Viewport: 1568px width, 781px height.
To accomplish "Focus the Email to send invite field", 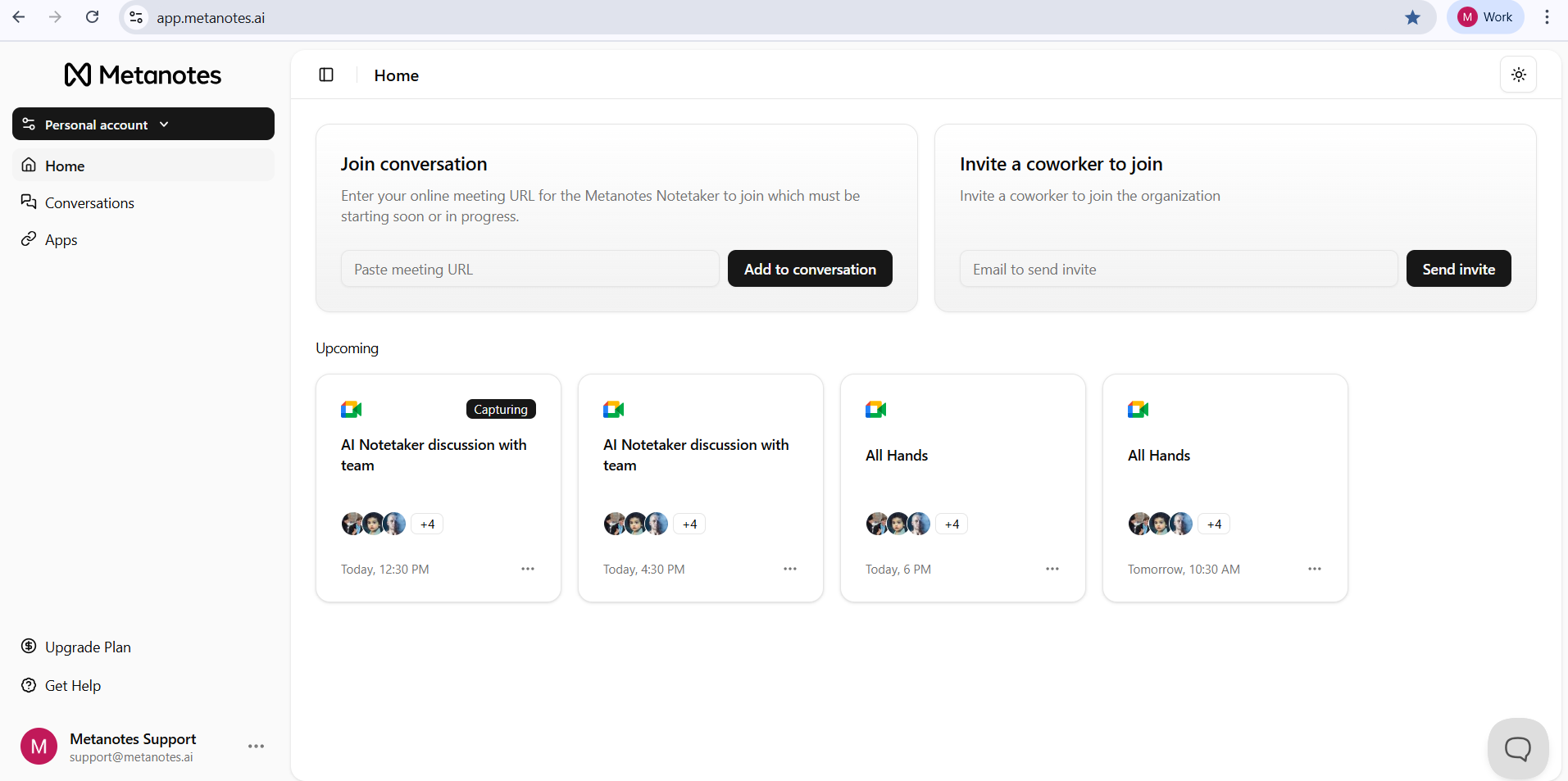I will tap(1179, 269).
